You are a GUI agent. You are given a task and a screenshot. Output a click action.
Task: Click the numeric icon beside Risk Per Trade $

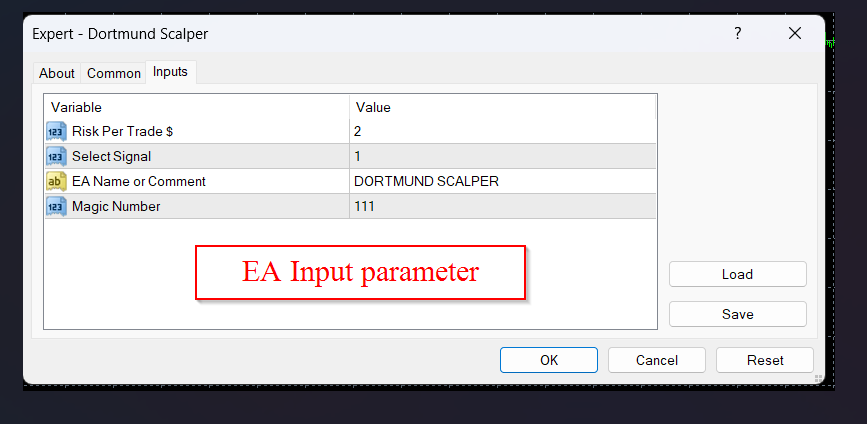pyautogui.click(x=56, y=132)
